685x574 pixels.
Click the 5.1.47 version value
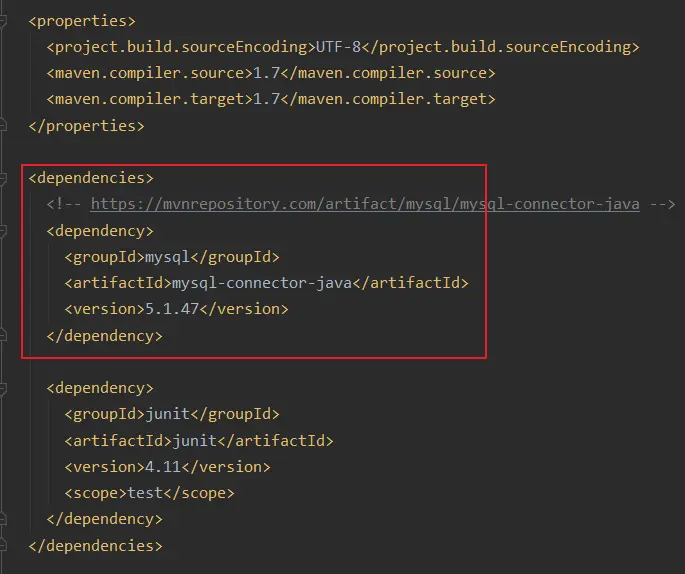pos(172,309)
